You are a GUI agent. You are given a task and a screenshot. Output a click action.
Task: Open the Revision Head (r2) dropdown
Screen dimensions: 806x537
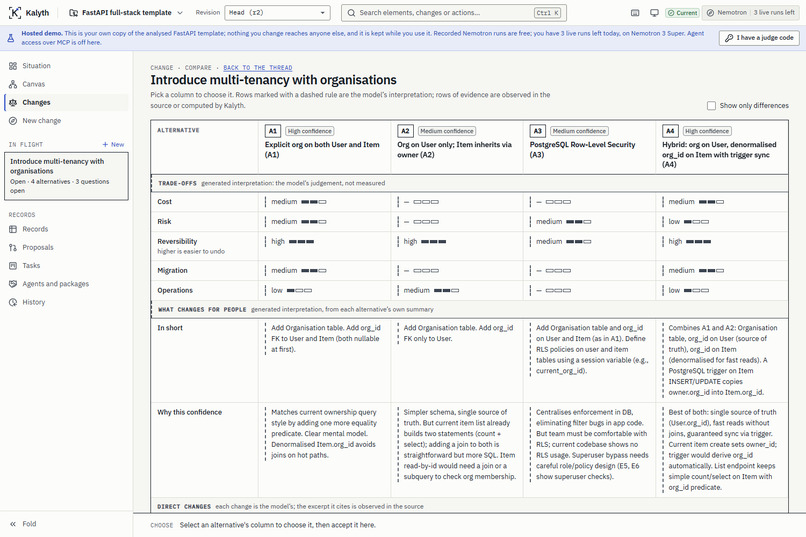(x=278, y=13)
